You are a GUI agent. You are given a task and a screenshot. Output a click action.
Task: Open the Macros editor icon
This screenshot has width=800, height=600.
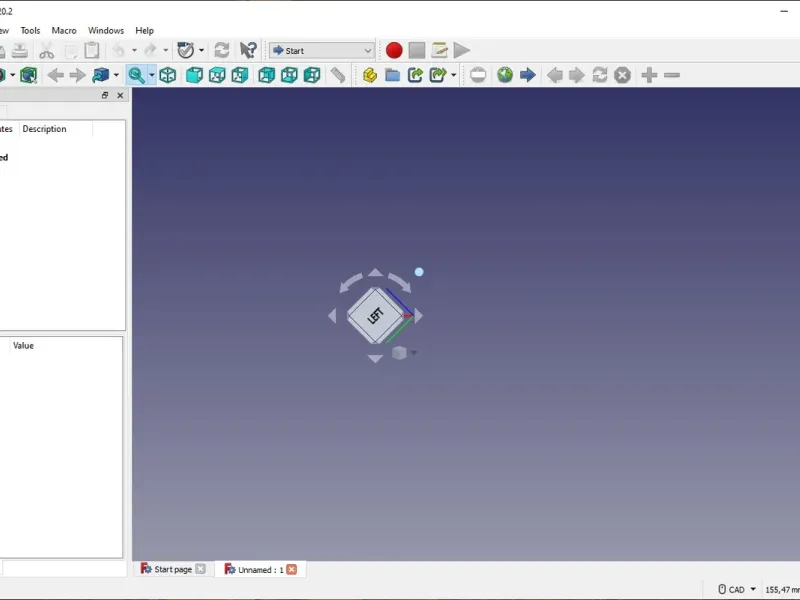439,51
